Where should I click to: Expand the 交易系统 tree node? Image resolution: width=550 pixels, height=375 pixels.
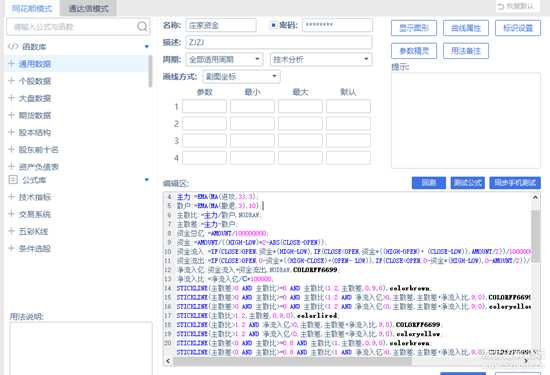[11, 214]
